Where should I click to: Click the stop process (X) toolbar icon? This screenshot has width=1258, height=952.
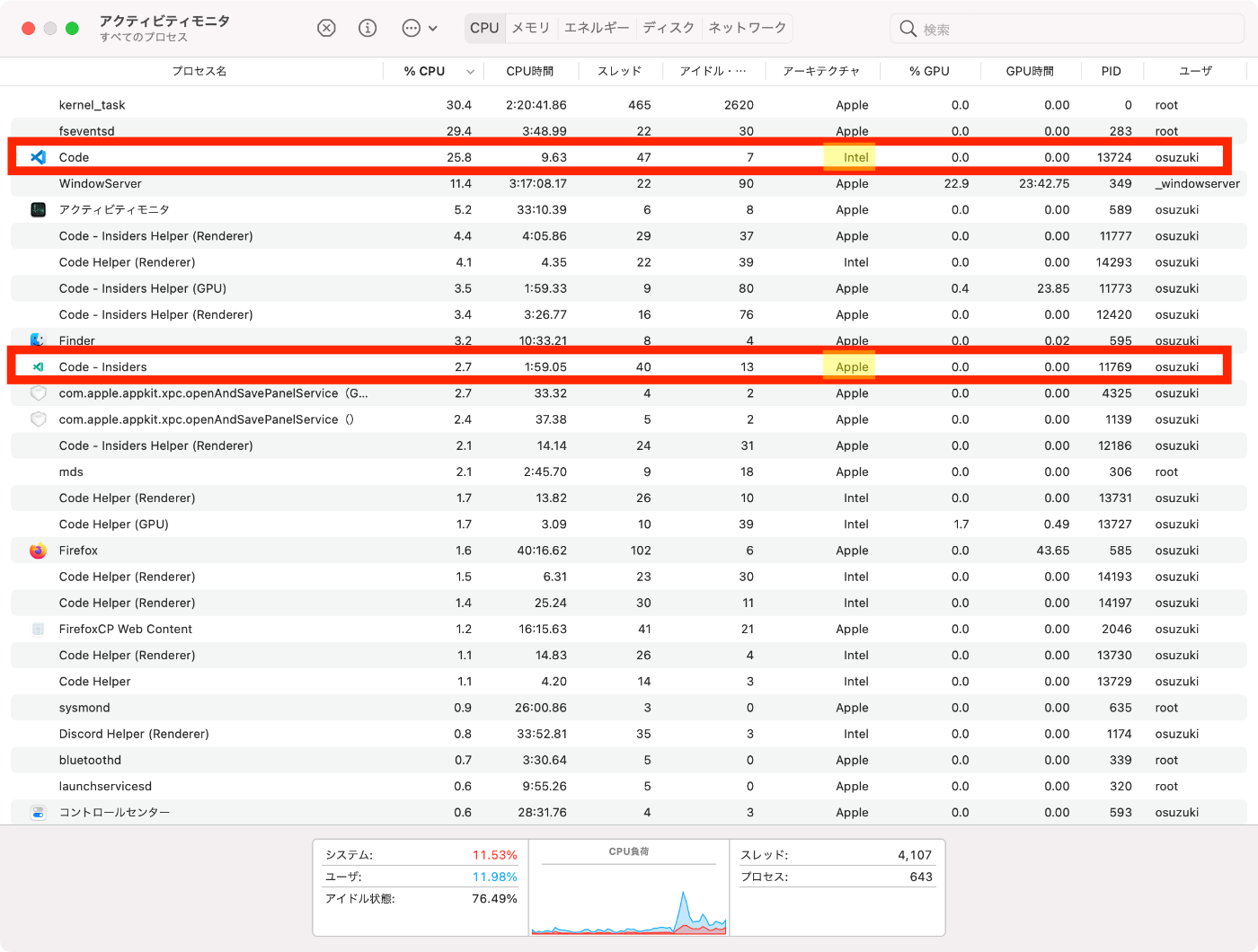tap(326, 28)
